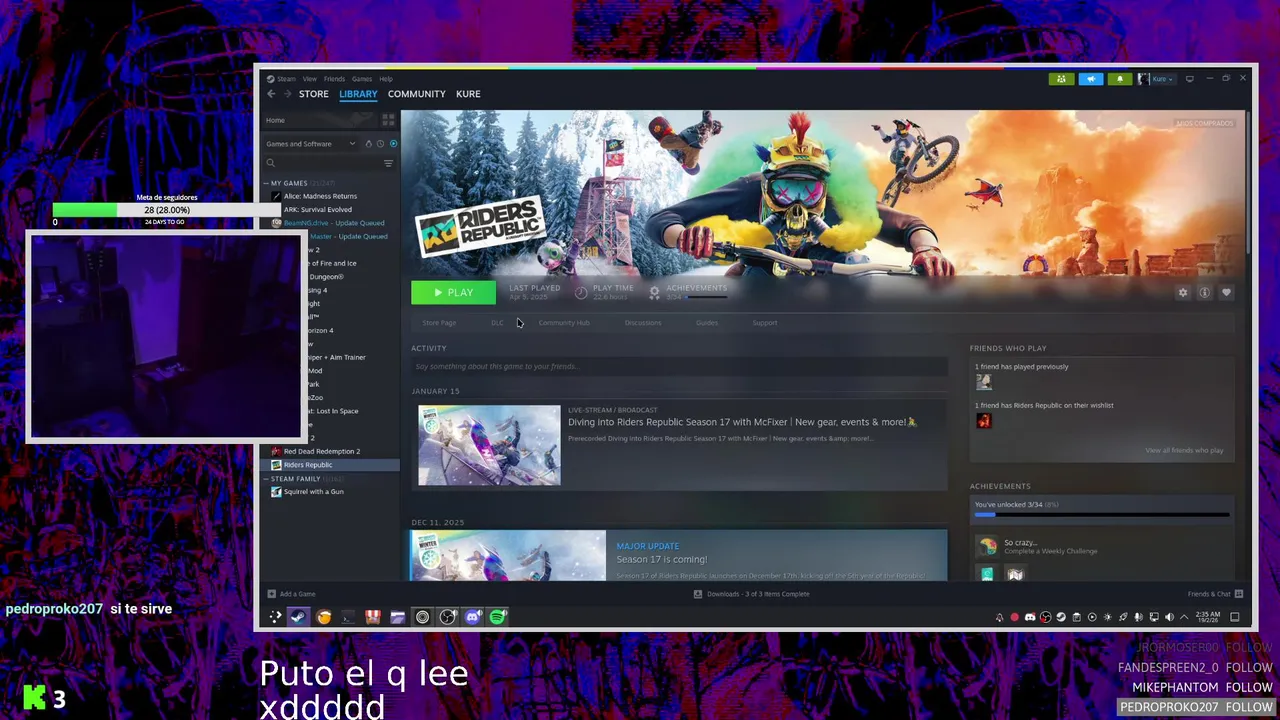Select Red Dead Redemption 2 in library
This screenshot has width=1280, height=720.
[322, 451]
